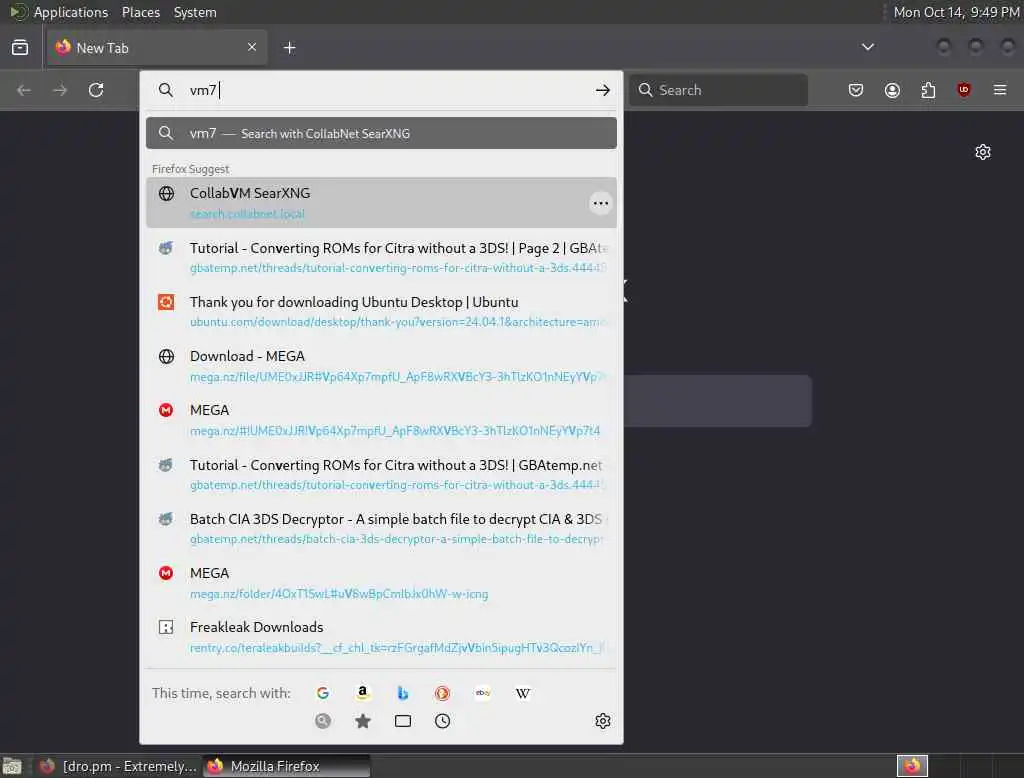Click into the address bar containing vm7
1024x778 pixels.
[x=382, y=90]
